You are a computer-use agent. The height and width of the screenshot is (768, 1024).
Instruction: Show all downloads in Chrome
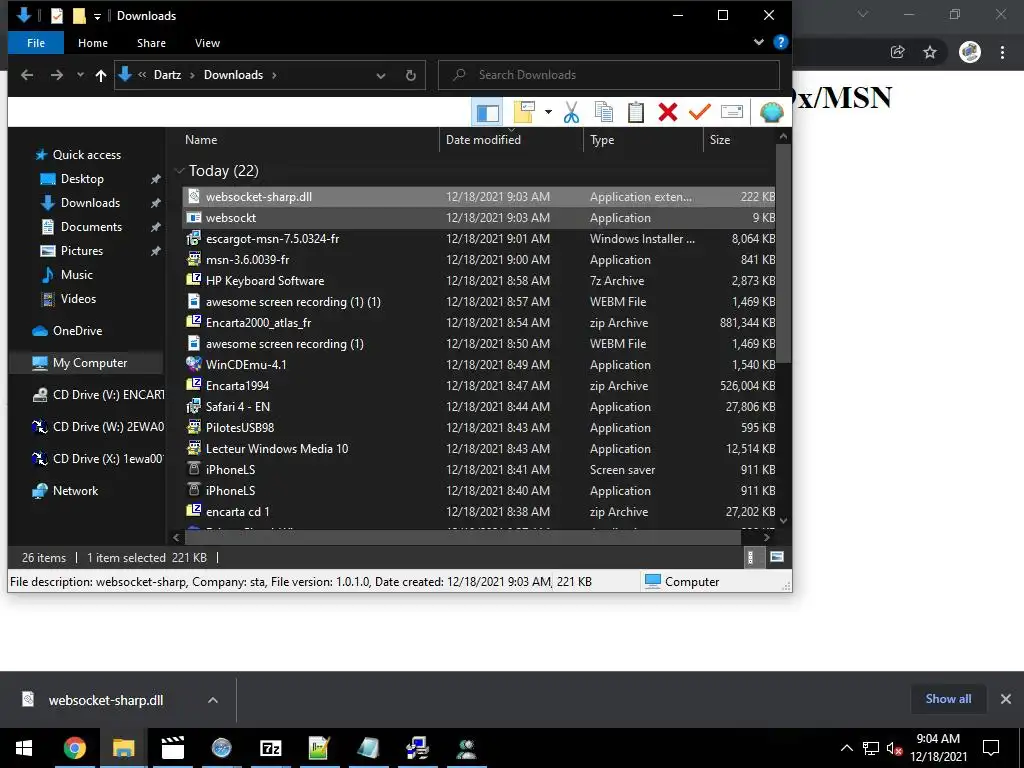pos(948,699)
